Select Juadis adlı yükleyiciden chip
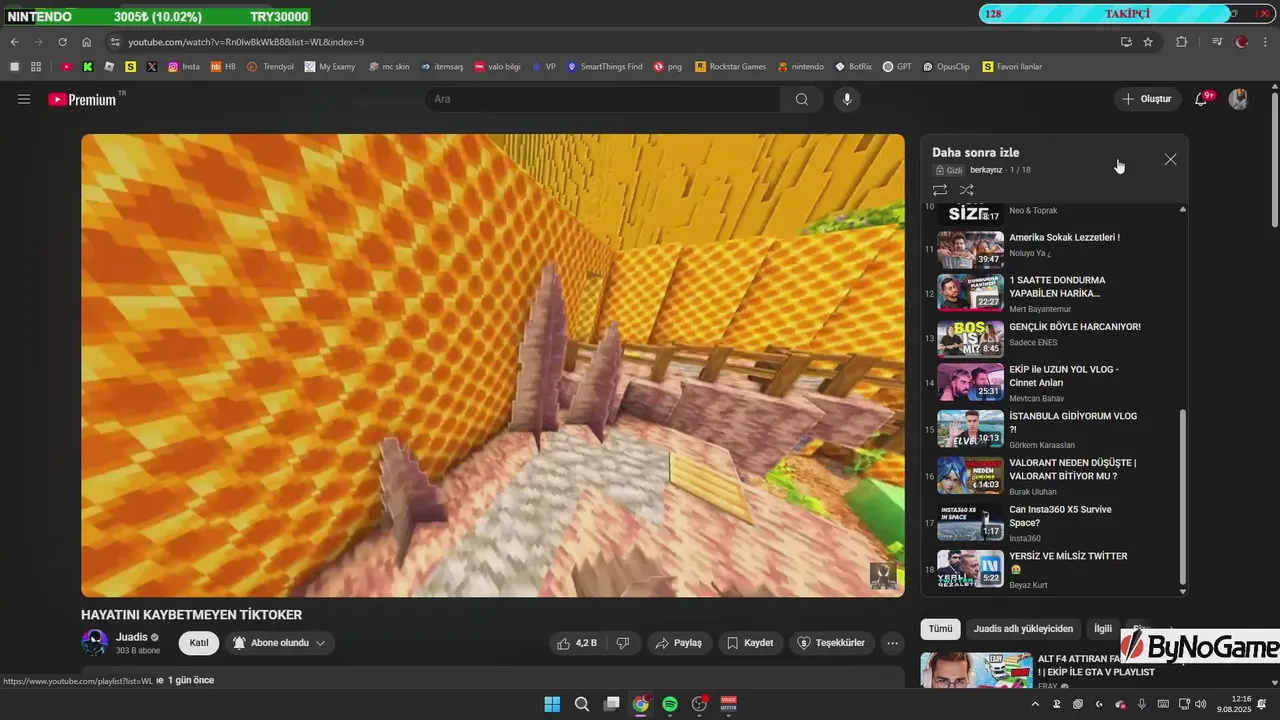 click(x=1023, y=629)
